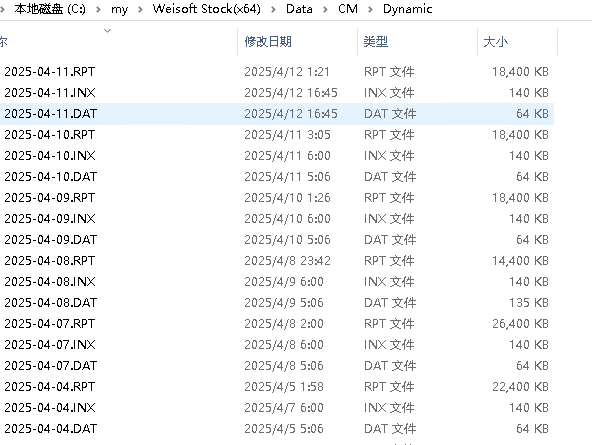
Task: Click date 2025/4/11 3:05
Action: [287, 134]
